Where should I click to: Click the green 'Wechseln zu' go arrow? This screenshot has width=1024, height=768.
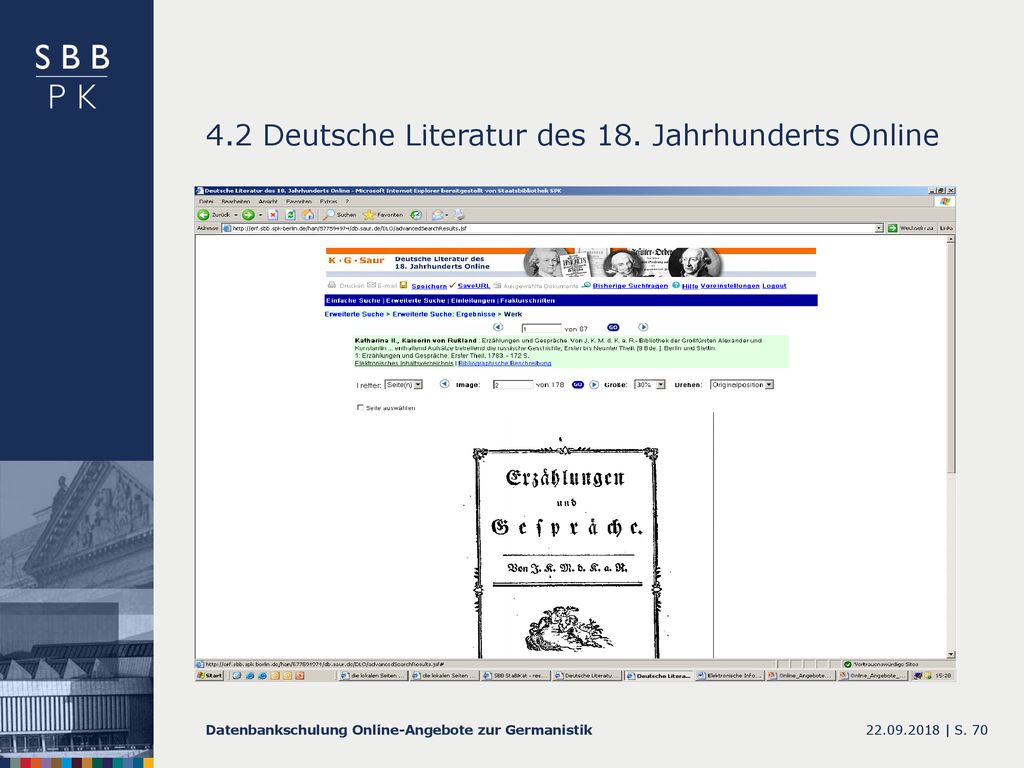892,229
